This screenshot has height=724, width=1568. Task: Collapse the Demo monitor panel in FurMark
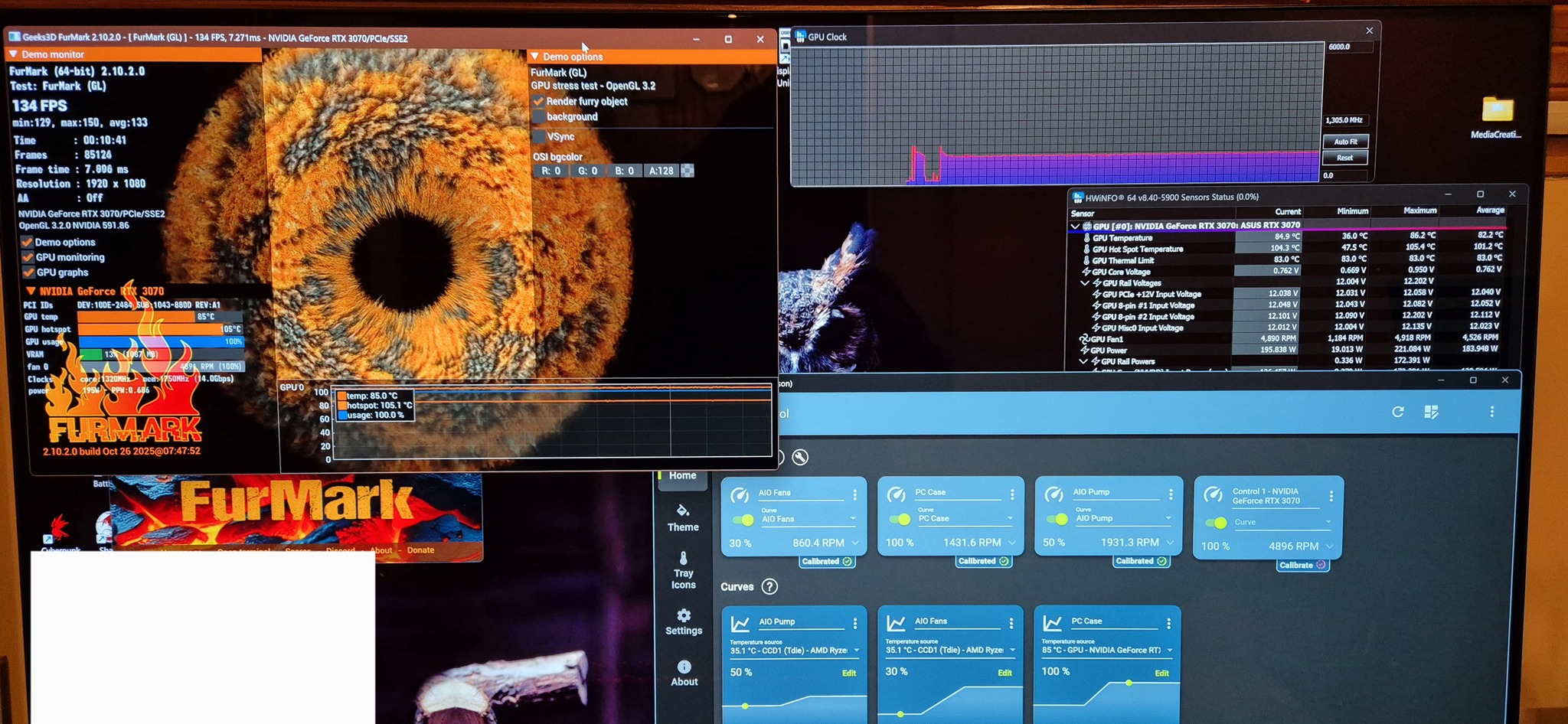tap(13, 54)
